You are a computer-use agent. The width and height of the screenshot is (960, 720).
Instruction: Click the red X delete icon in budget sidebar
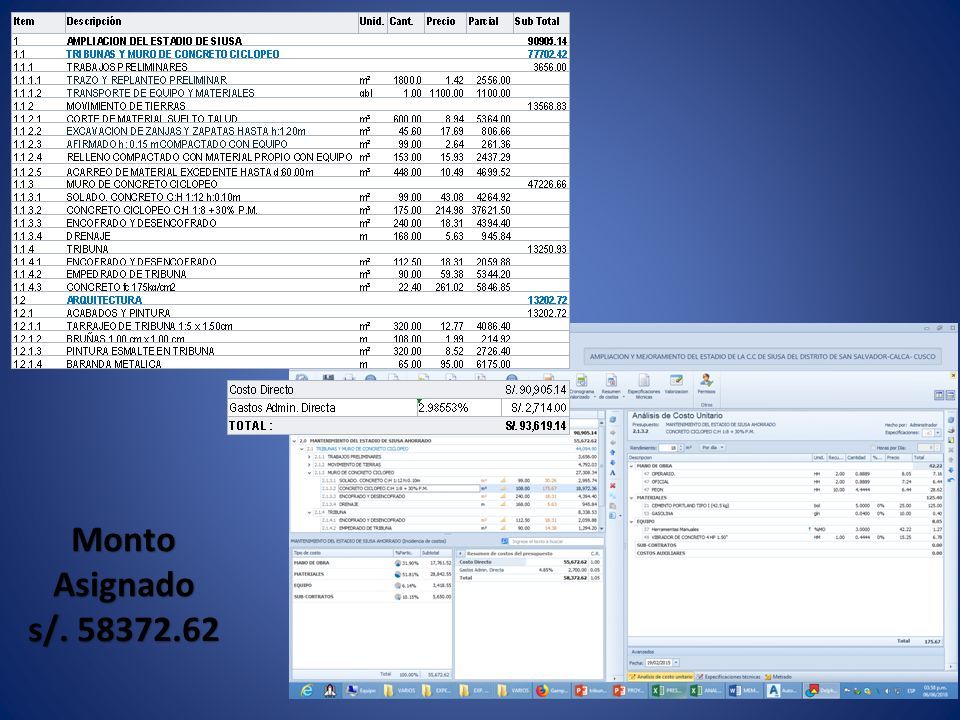click(x=612, y=486)
